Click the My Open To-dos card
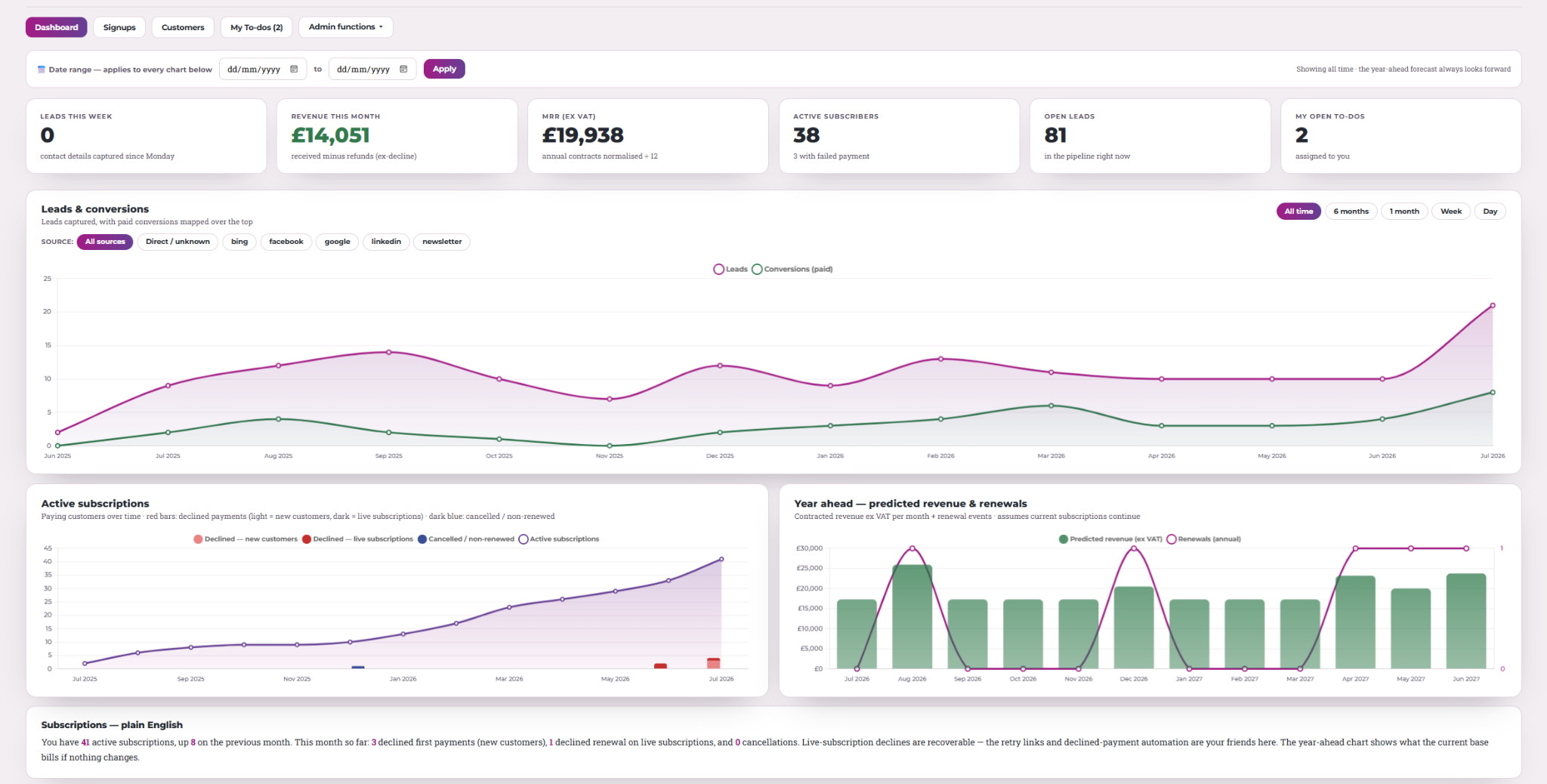 1401,136
